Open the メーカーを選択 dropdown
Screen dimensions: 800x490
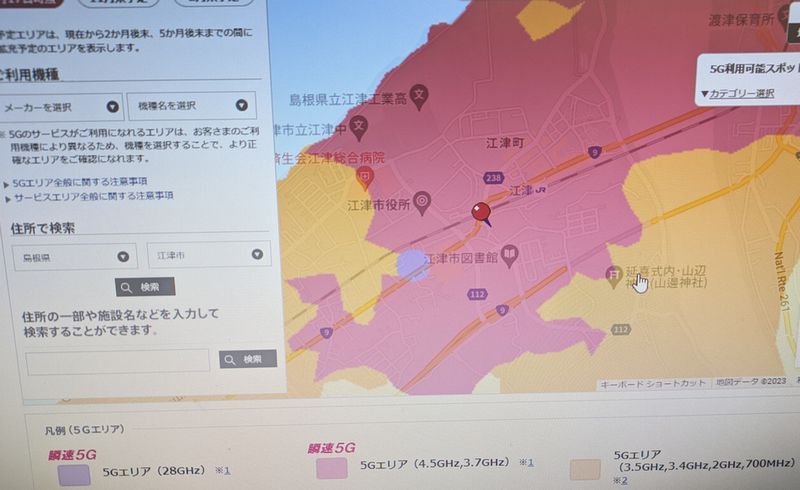click(61, 107)
